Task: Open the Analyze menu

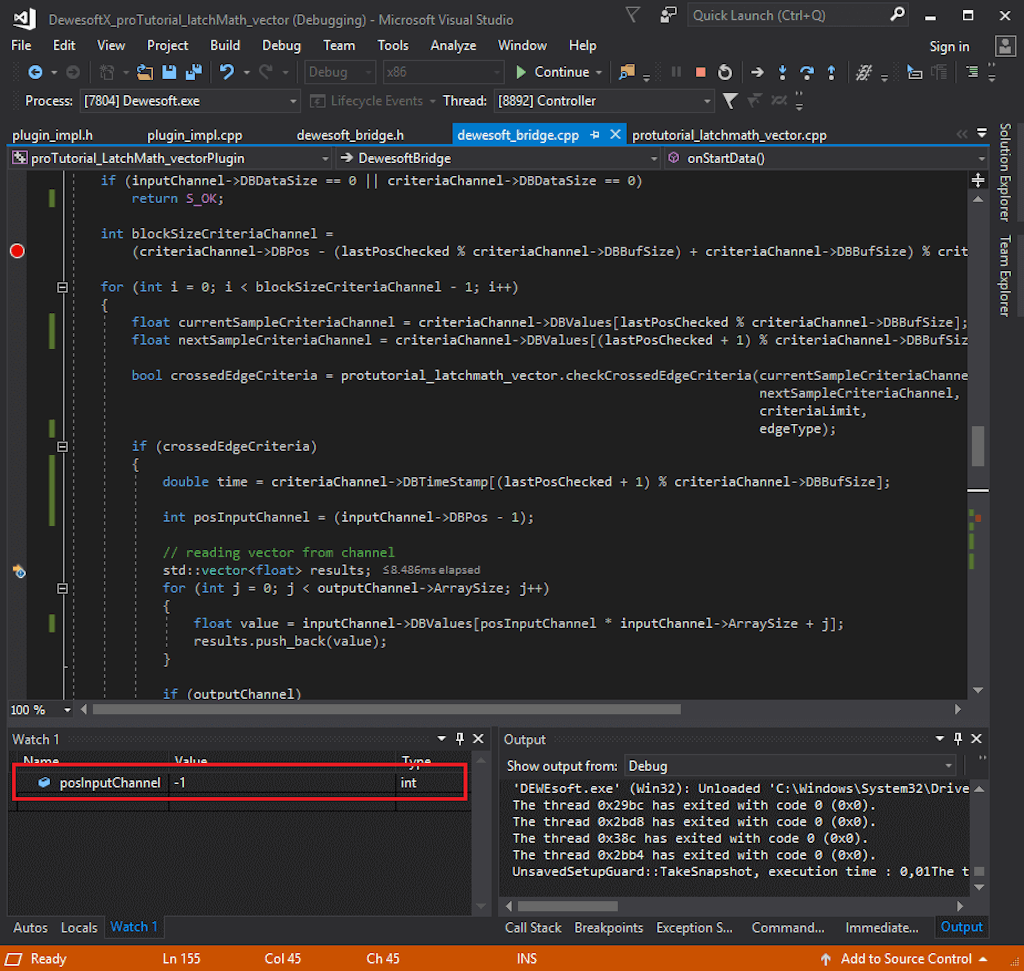Action: pyautogui.click(x=453, y=46)
